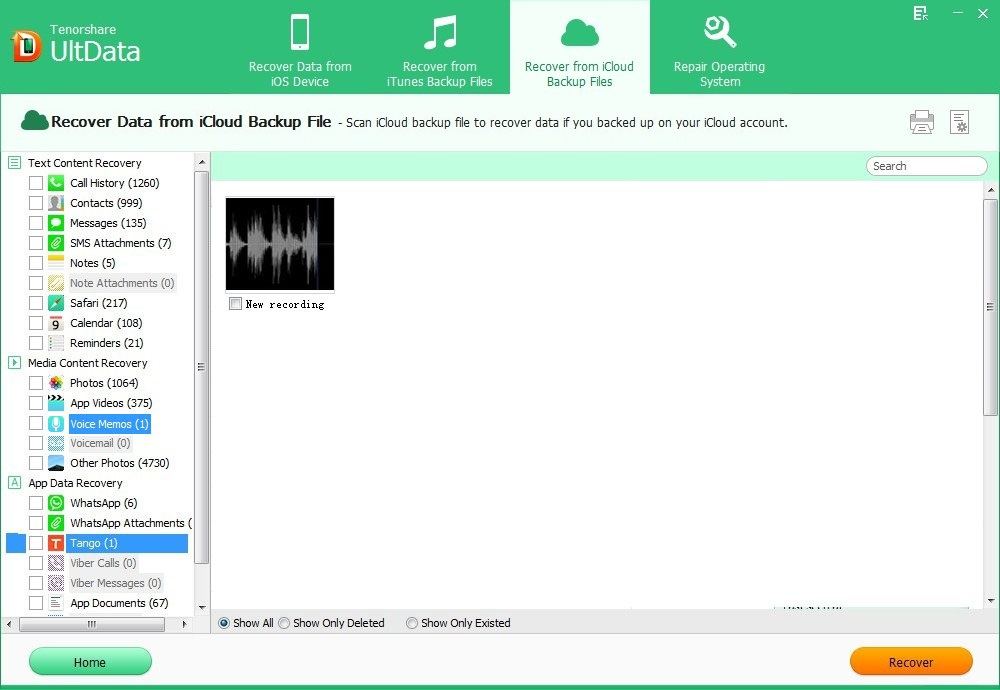Click inside the Search field
The height and width of the screenshot is (690, 1000).
925,165
